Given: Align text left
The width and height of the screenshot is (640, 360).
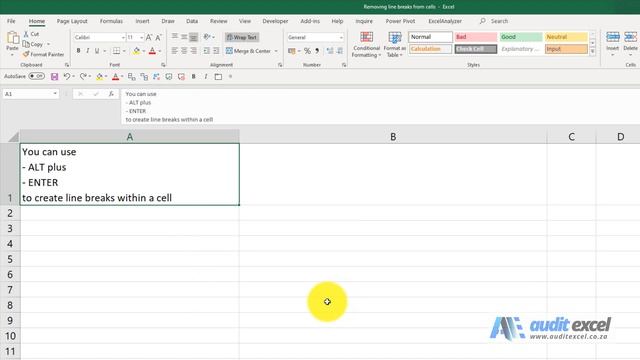Looking at the screenshot, I should click(x=175, y=51).
